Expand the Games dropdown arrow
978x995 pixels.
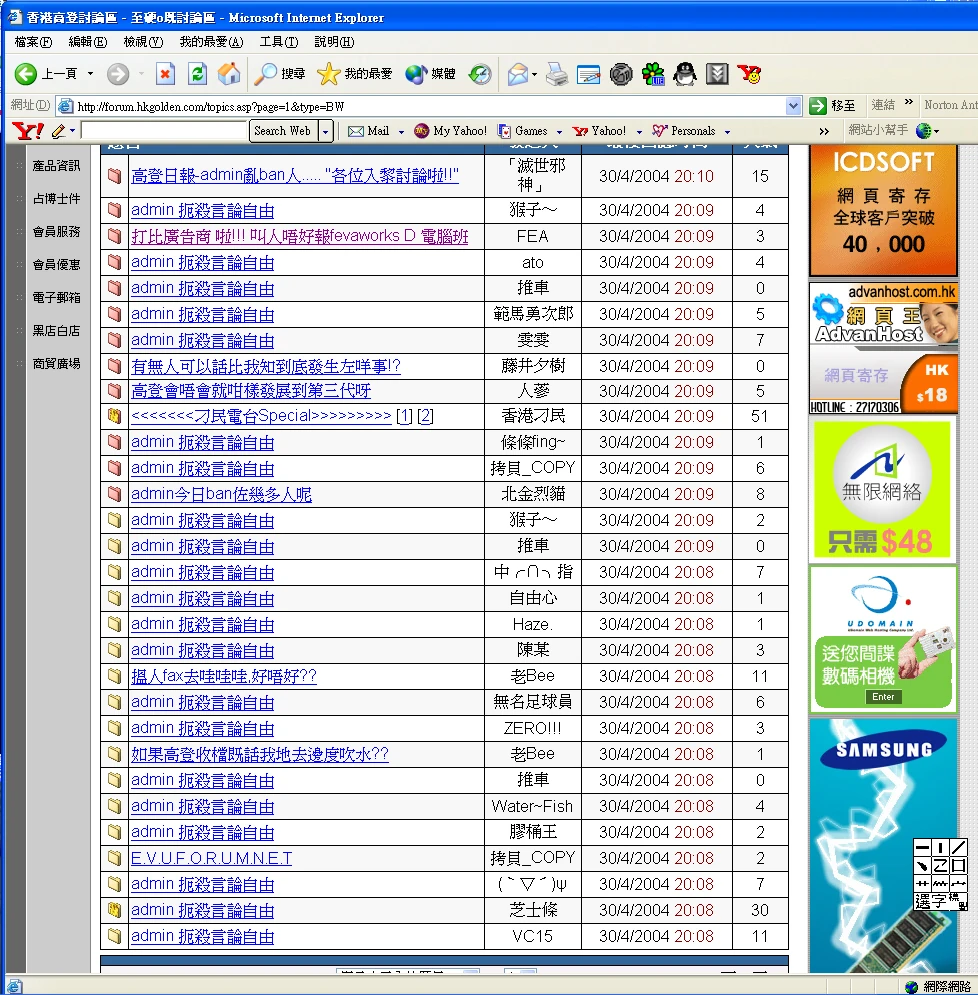(x=559, y=132)
